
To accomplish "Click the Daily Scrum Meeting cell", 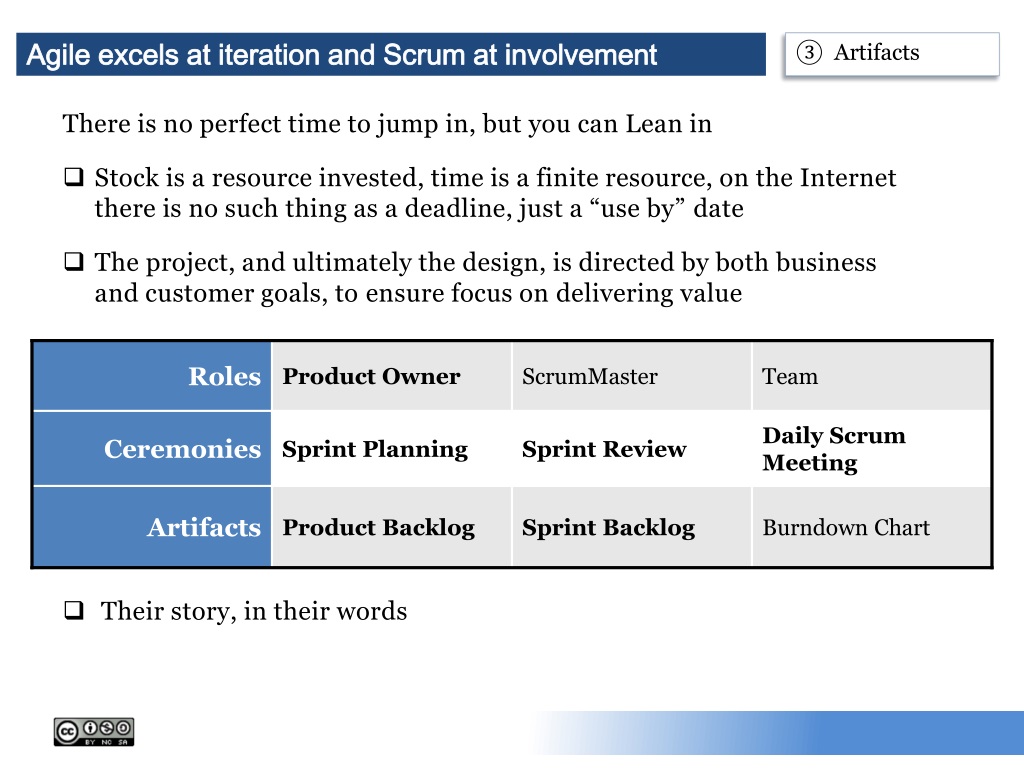I will pyautogui.click(x=871, y=449).
